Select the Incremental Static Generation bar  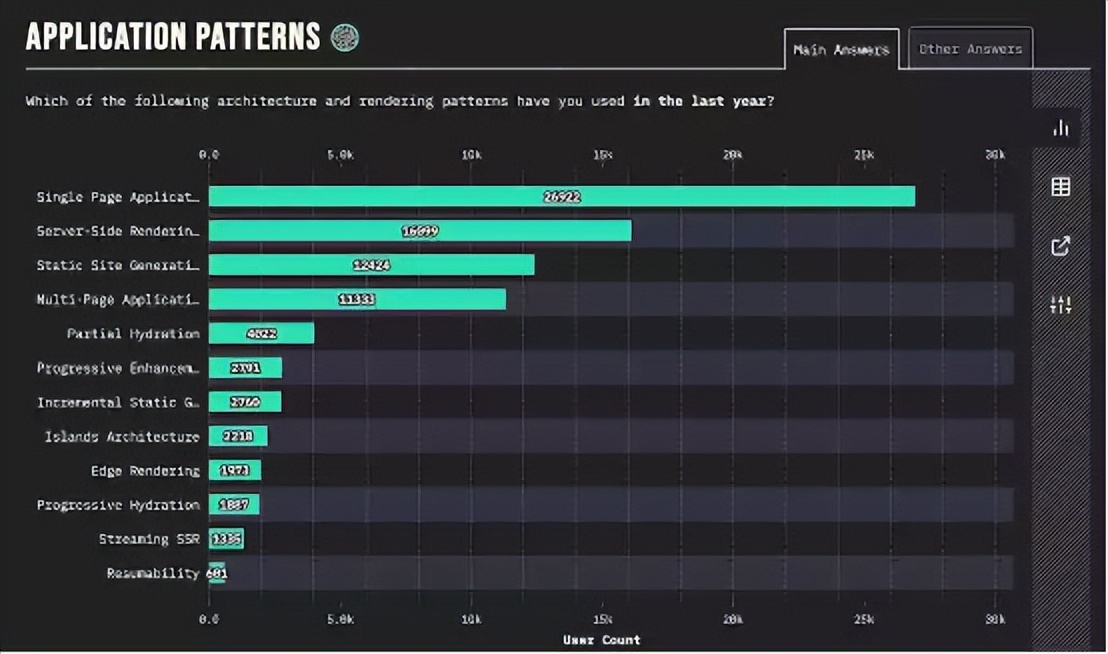click(245, 402)
